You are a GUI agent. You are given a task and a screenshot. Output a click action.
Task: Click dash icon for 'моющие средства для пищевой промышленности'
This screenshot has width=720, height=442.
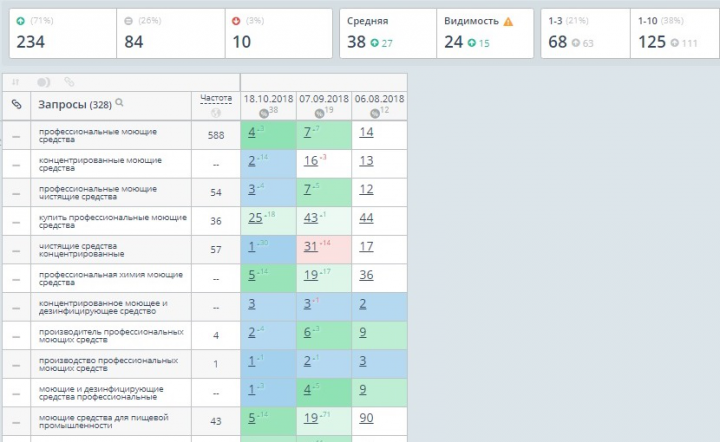point(16,422)
